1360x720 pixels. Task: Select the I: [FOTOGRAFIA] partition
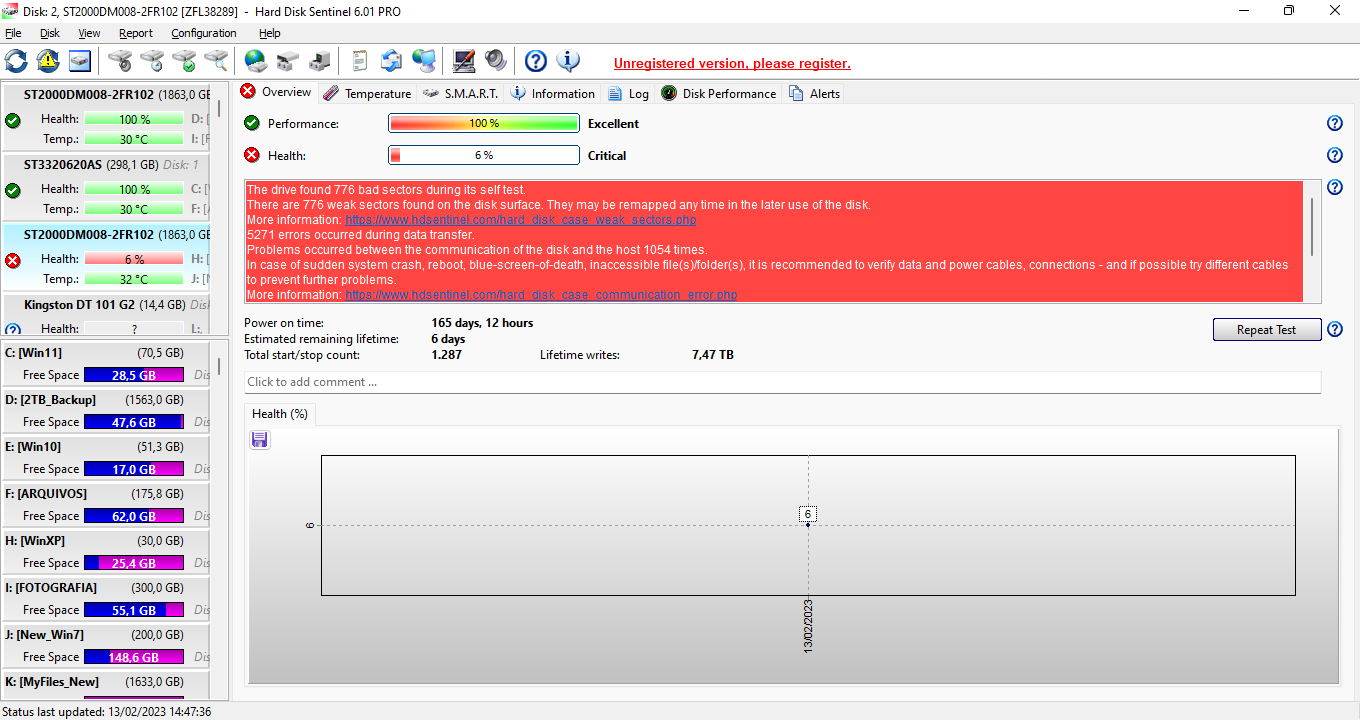[x=105, y=599]
